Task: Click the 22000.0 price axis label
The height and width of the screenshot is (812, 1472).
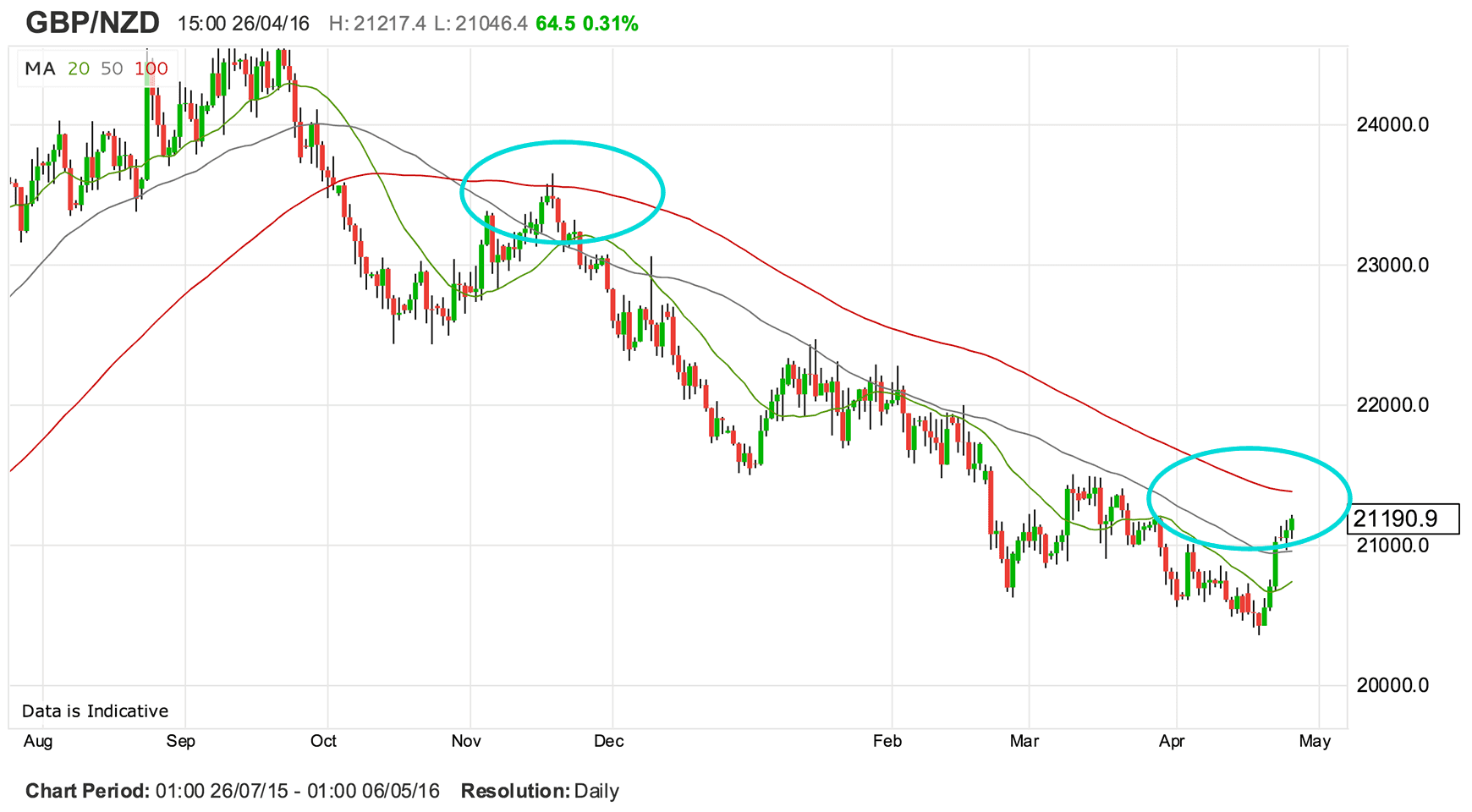Action: 1392,405
